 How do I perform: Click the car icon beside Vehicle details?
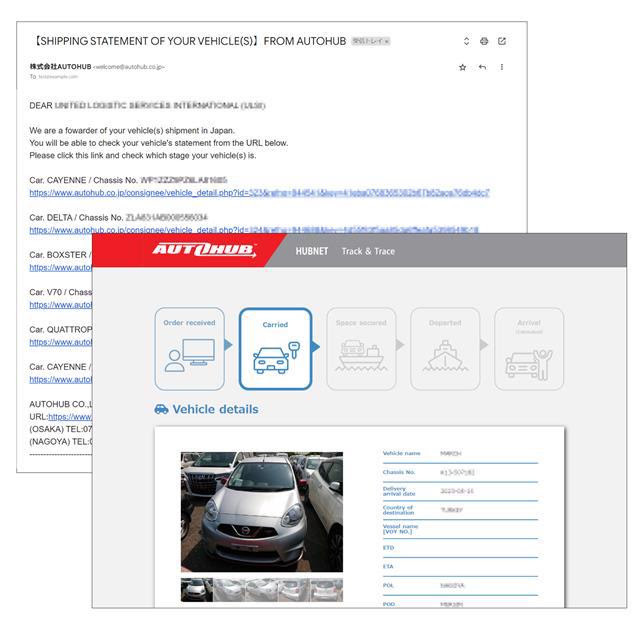(161, 409)
